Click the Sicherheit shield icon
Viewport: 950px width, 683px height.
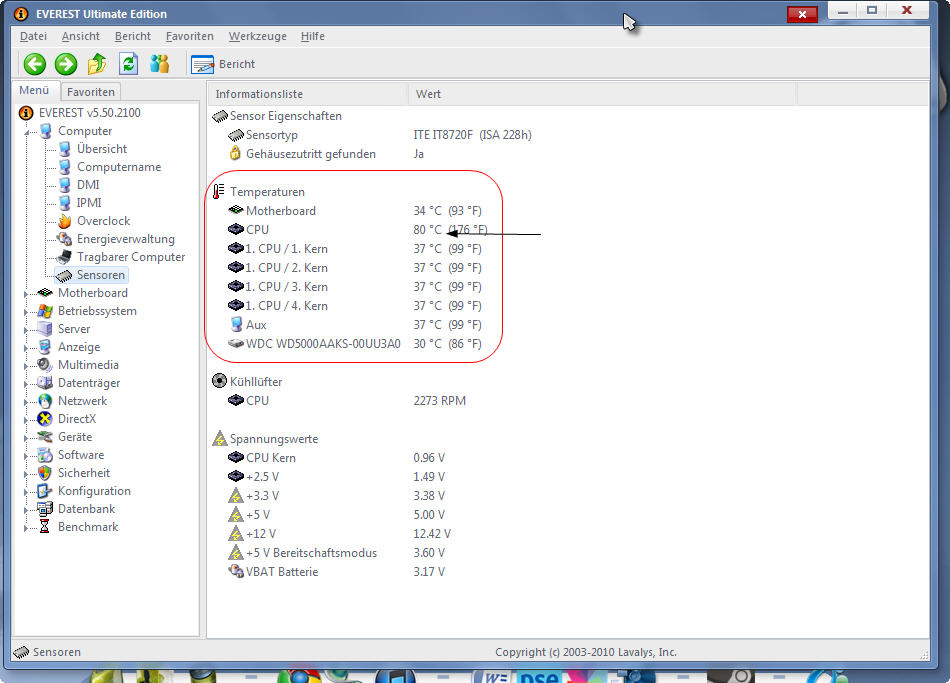pyautogui.click(x=45, y=473)
